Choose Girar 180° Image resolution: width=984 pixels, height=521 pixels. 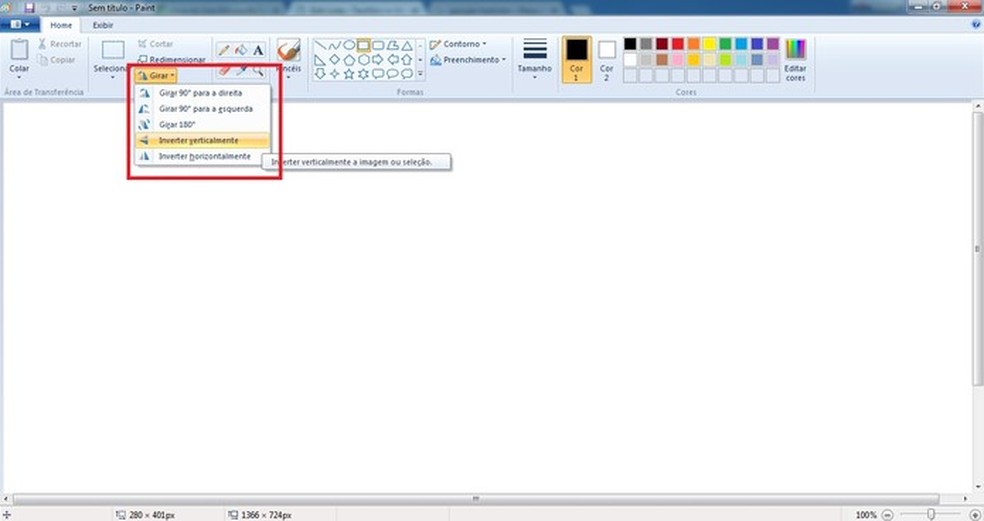point(203,124)
